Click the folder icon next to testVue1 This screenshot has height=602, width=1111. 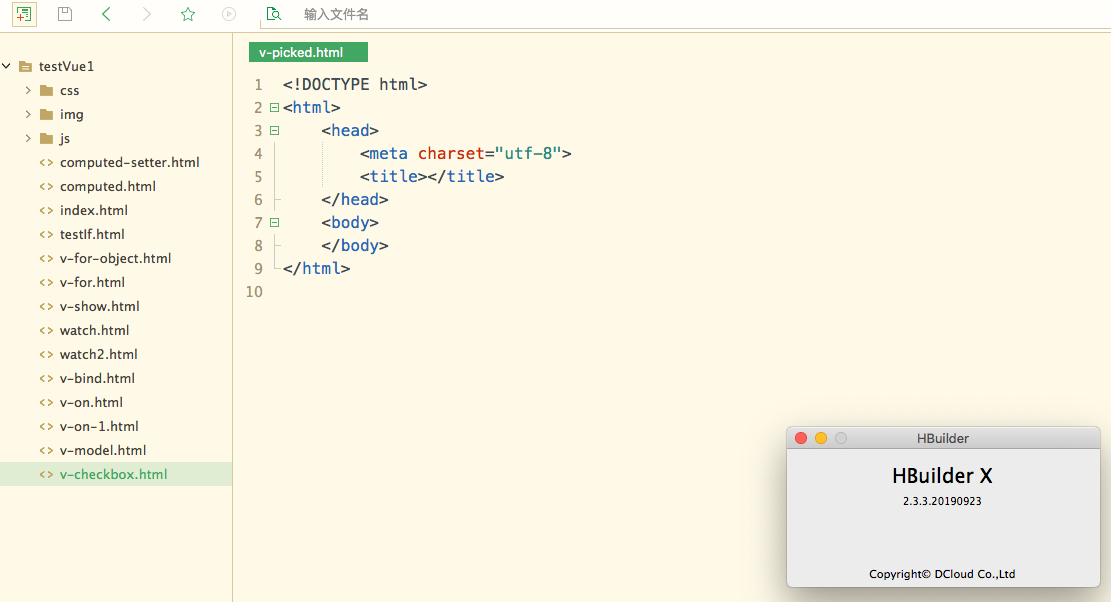click(x=26, y=66)
